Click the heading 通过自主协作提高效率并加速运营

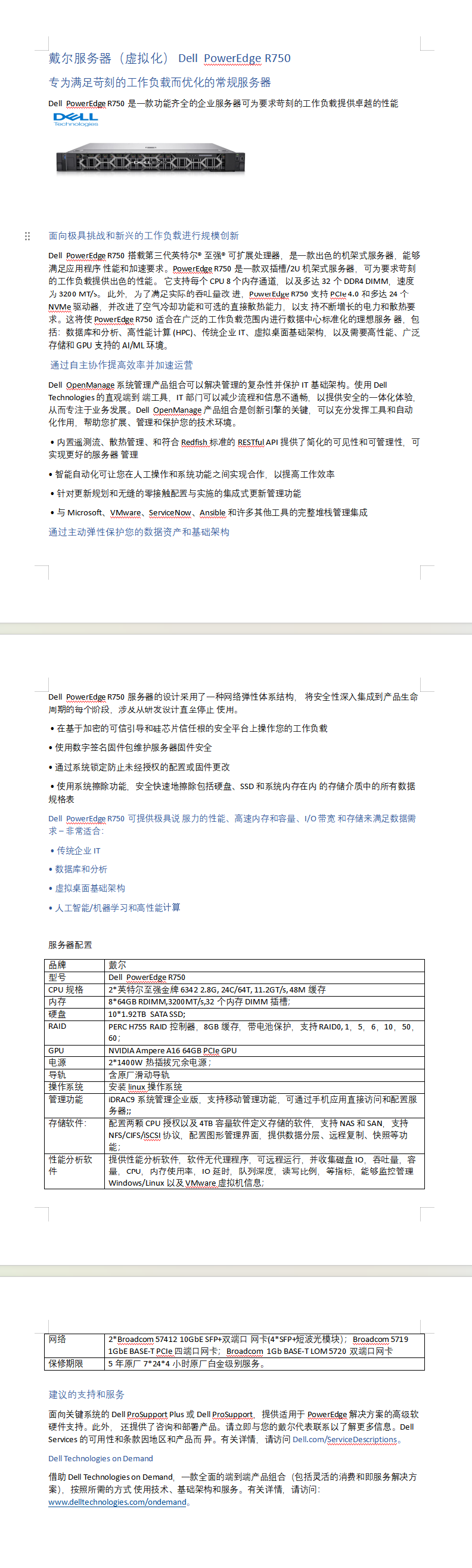click(x=122, y=364)
